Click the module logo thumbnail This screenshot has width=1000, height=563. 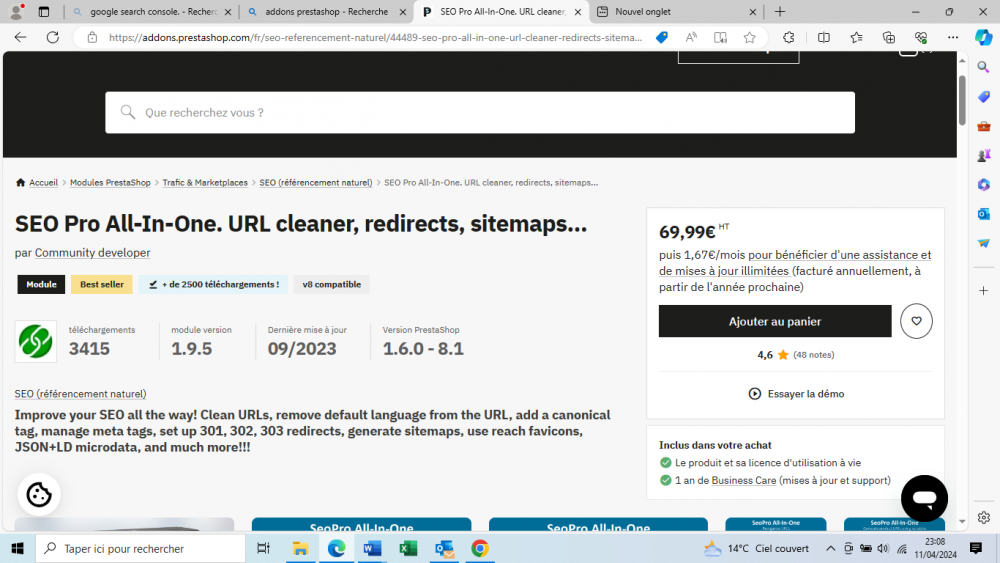(36, 342)
